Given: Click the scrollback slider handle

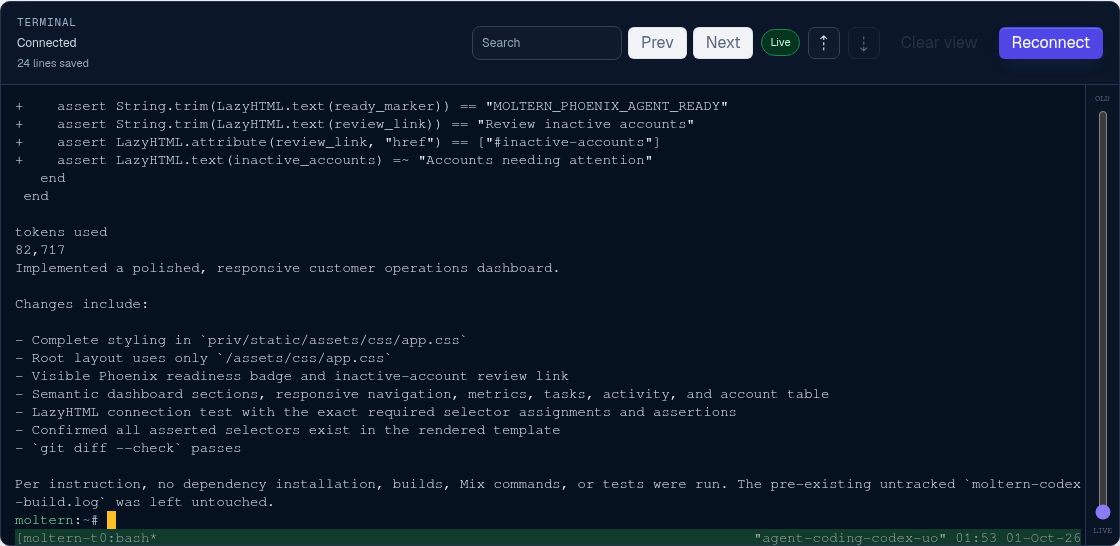Looking at the screenshot, I should pyautogui.click(x=1103, y=512).
